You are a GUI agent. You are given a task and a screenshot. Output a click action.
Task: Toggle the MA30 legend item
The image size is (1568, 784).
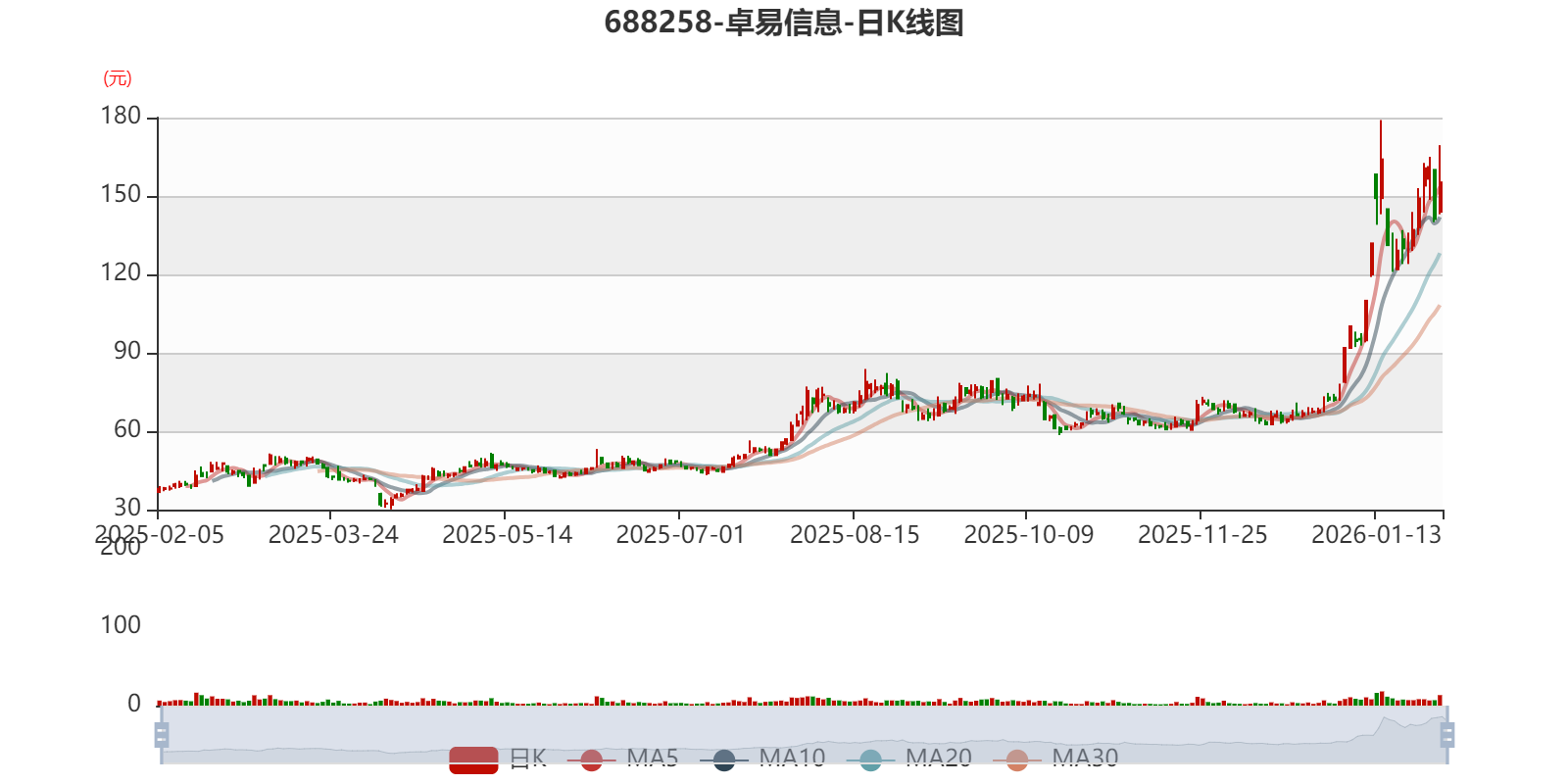(x=1055, y=759)
